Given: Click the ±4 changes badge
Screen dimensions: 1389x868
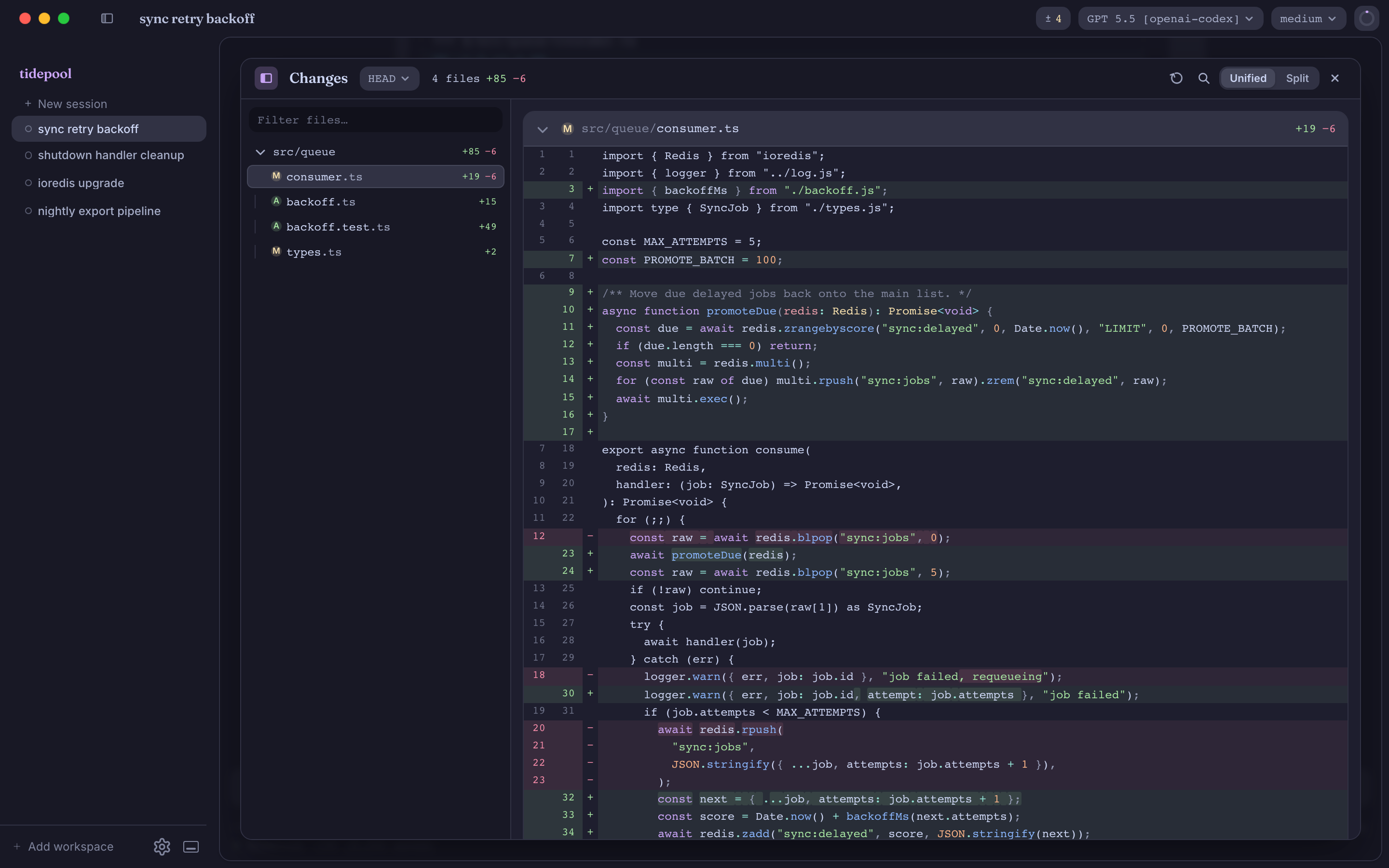Looking at the screenshot, I should click(x=1053, y=18).
